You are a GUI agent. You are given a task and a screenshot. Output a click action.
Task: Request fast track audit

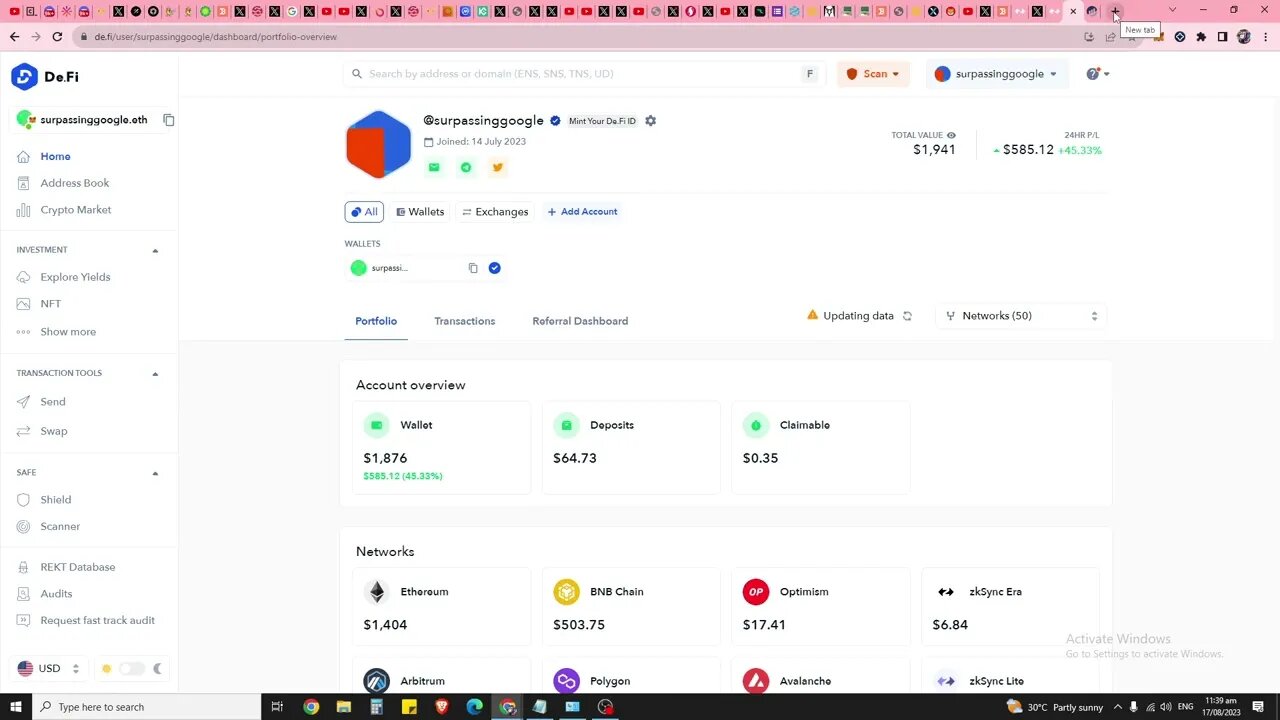[x=97, y=620]
